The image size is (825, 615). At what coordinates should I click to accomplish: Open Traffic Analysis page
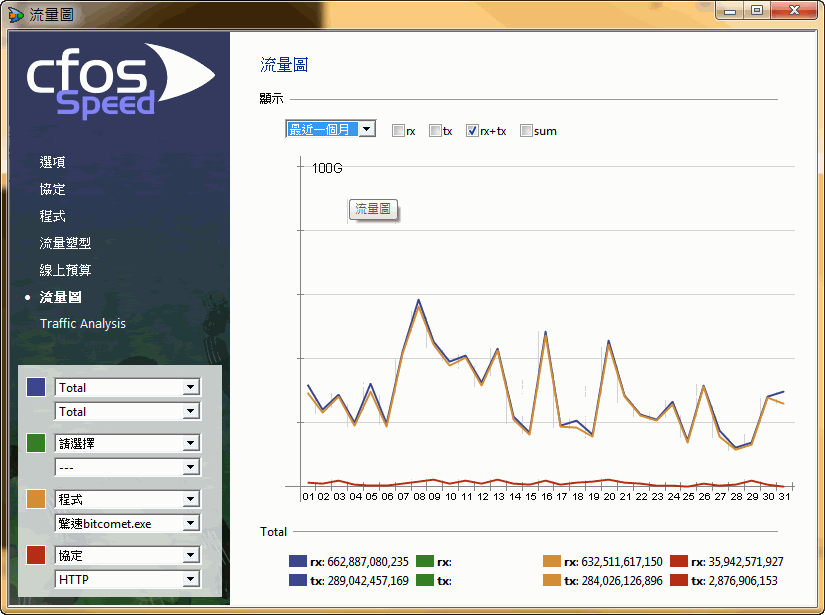83,324
